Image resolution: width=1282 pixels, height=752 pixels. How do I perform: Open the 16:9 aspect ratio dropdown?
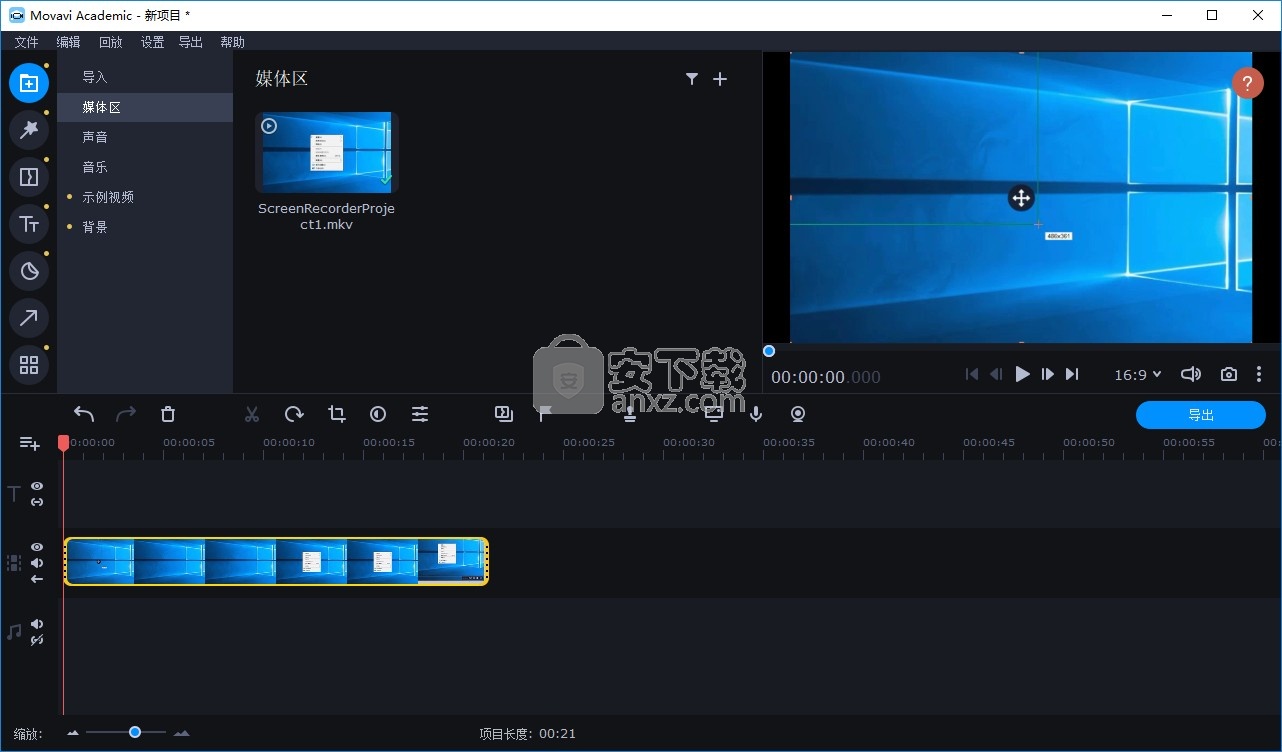(1138, 374)
